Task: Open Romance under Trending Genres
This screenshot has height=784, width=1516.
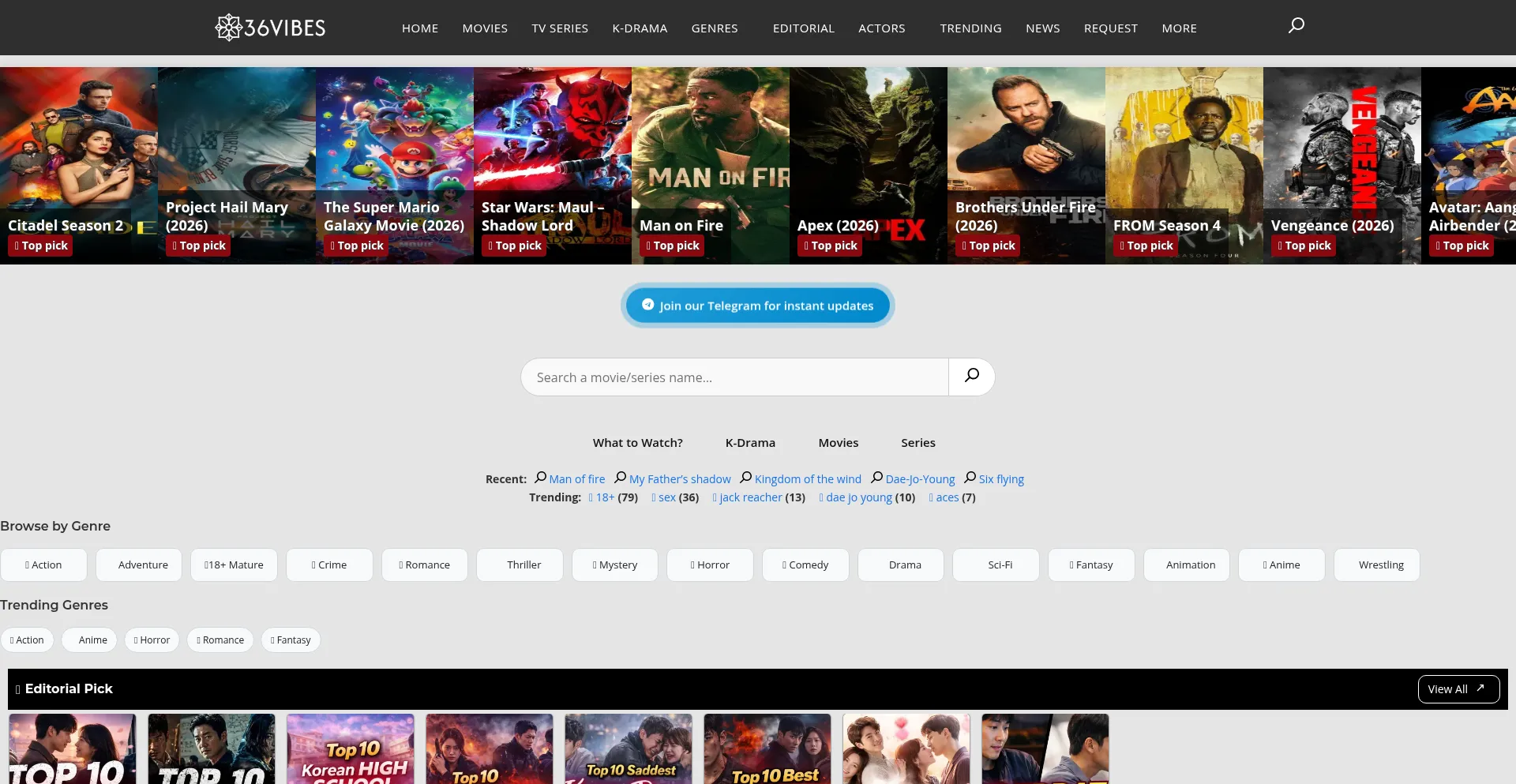Action: (220, 640)
